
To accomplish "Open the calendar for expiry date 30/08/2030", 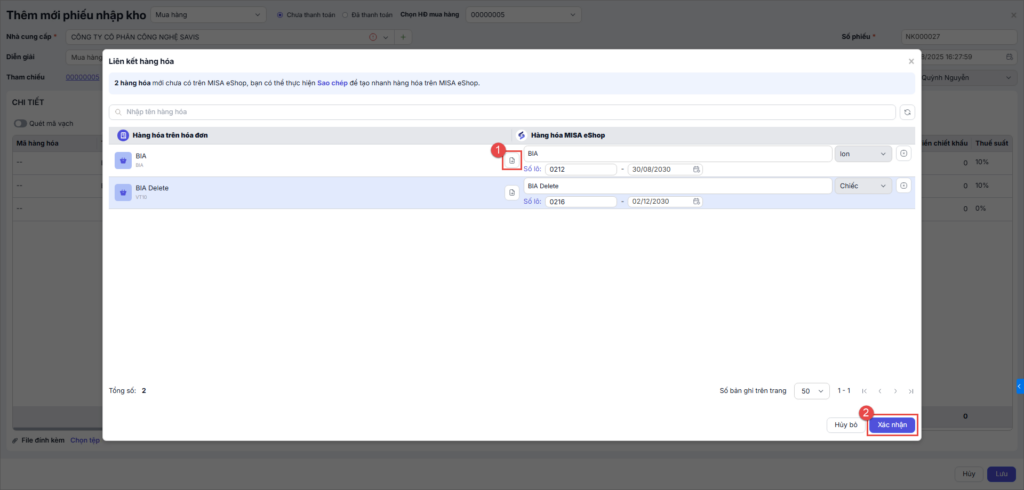I will [x=696, y=170].
